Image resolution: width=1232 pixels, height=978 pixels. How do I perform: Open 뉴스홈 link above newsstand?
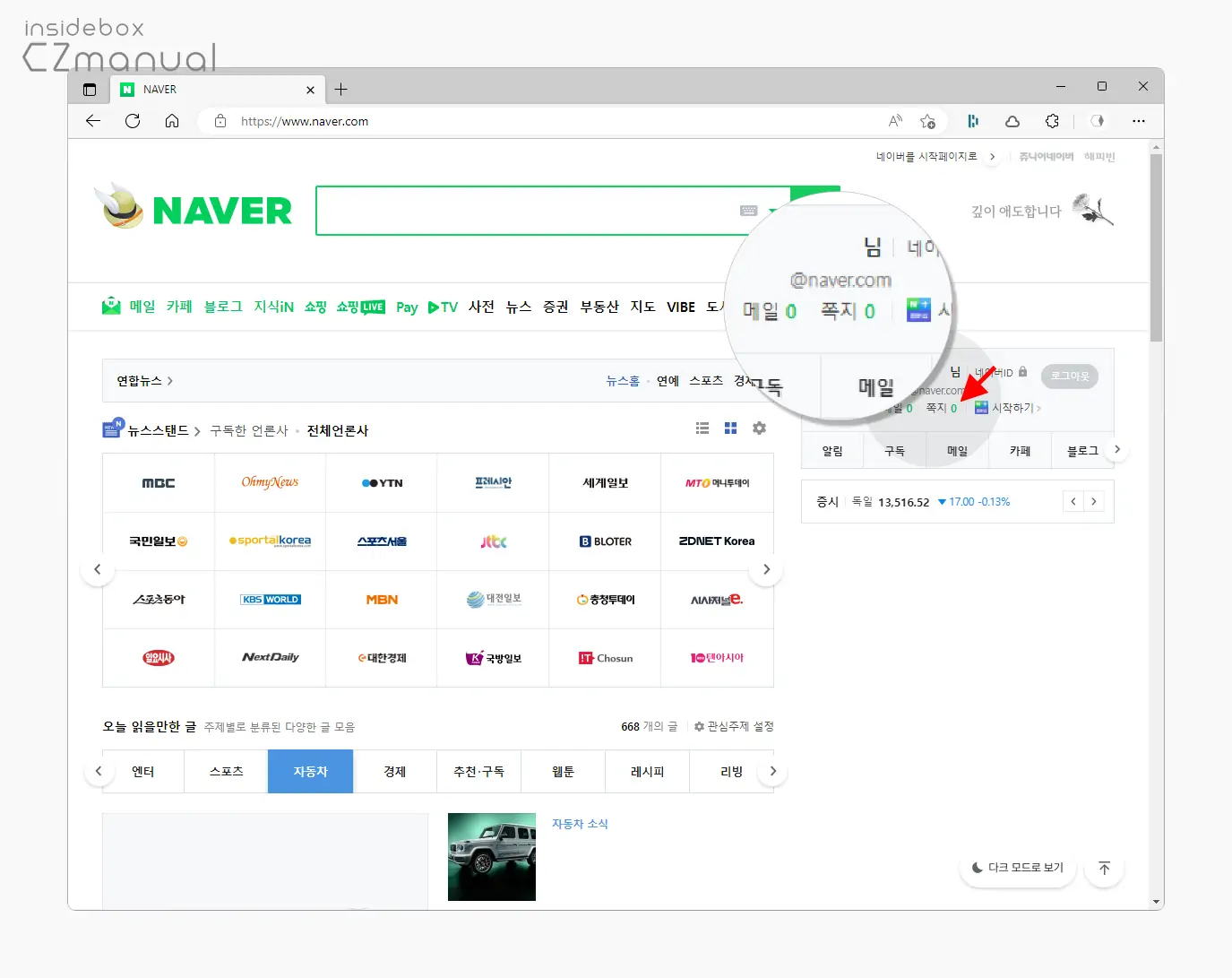(622, 380)
